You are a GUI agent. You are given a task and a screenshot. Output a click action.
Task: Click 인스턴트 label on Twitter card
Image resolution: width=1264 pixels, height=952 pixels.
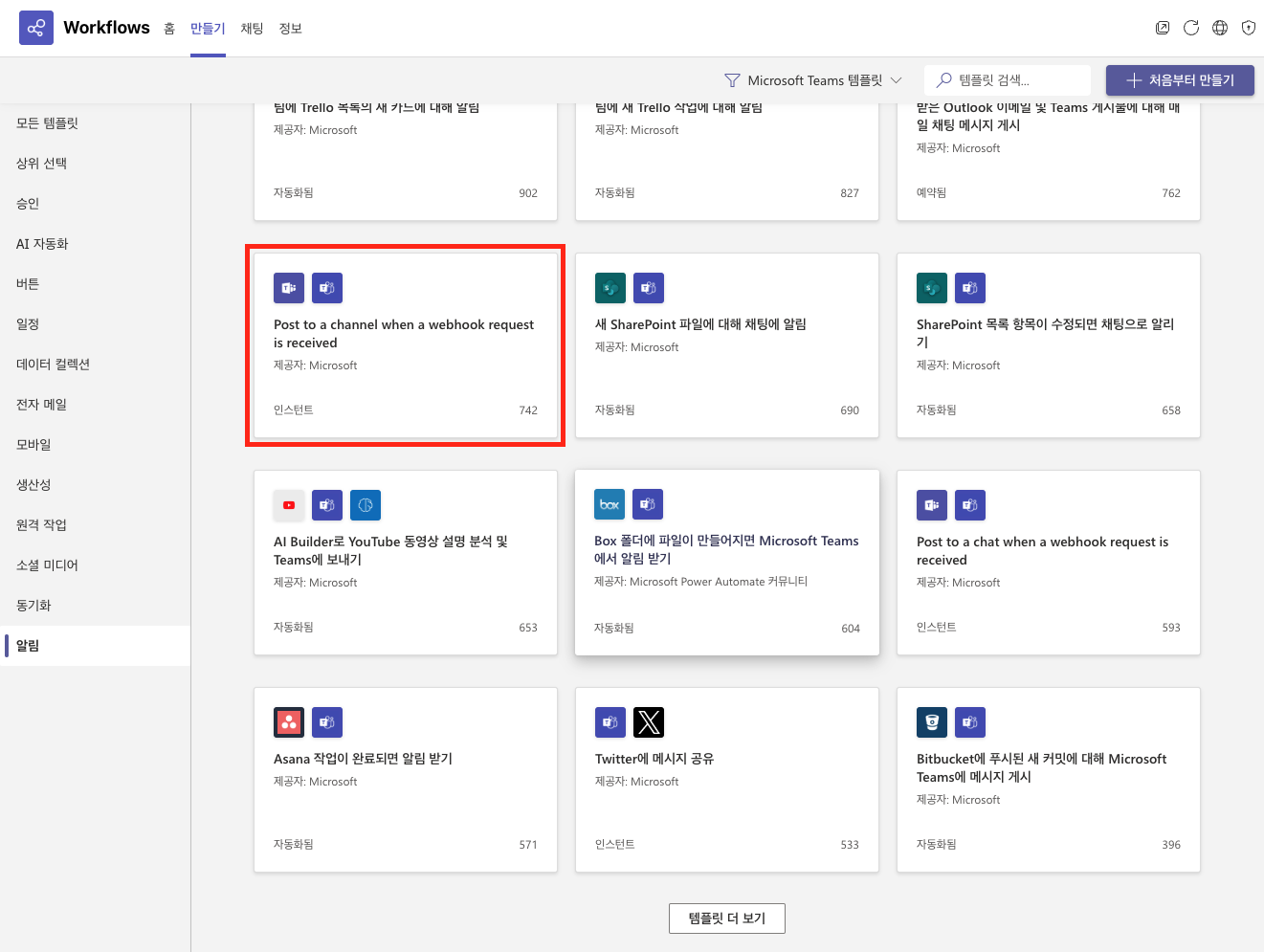click(x=615, y=845)
